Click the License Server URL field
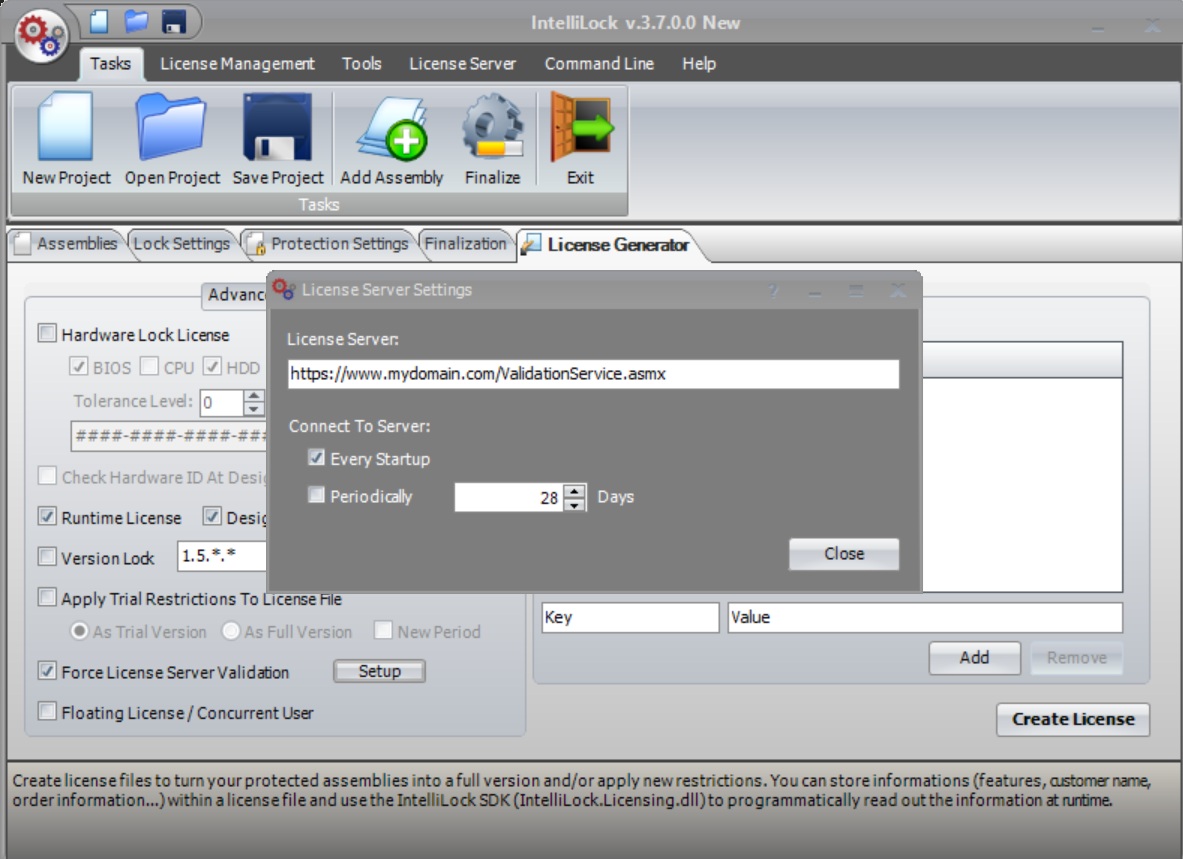The image size is (1183, 859). tap(593, 374)
